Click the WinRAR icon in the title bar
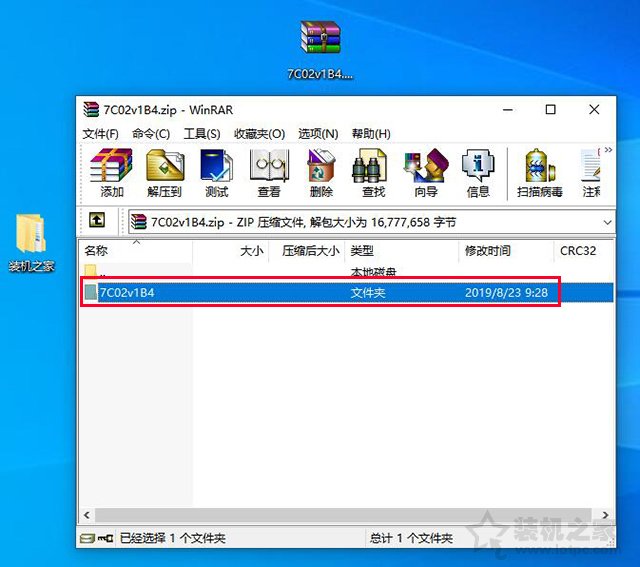 coord(91,109)
